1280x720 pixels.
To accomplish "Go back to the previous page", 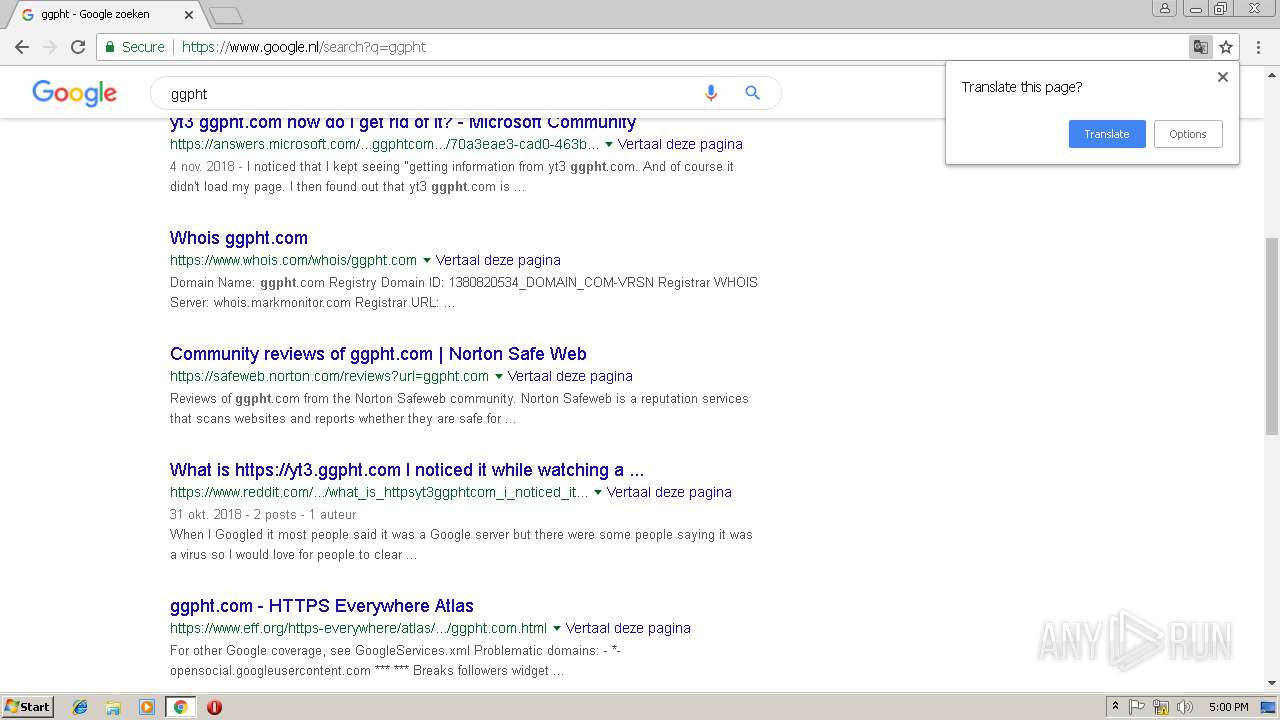I will coord(22,47).
